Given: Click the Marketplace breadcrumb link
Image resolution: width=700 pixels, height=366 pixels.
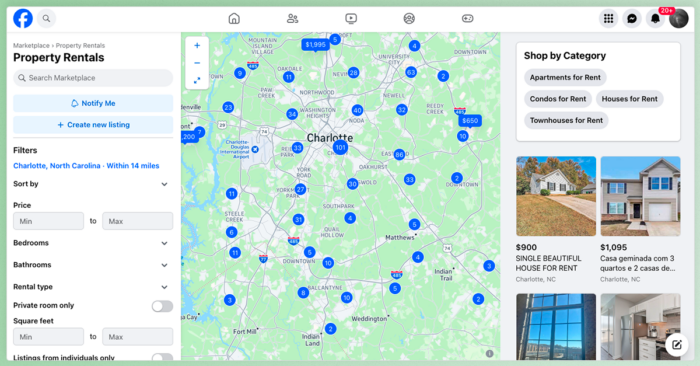Looking at the screenshot, I should pos(31,46).
